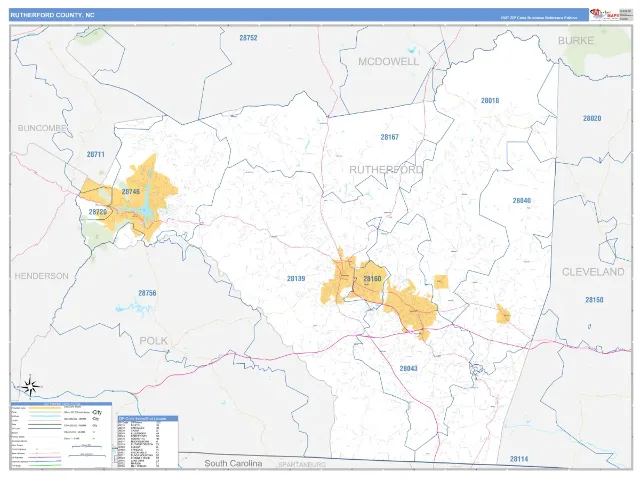The image size is (640, 480).
Task: Click the ZIP Code index table header
Action: pyautogui.click(x=148, y=418)
